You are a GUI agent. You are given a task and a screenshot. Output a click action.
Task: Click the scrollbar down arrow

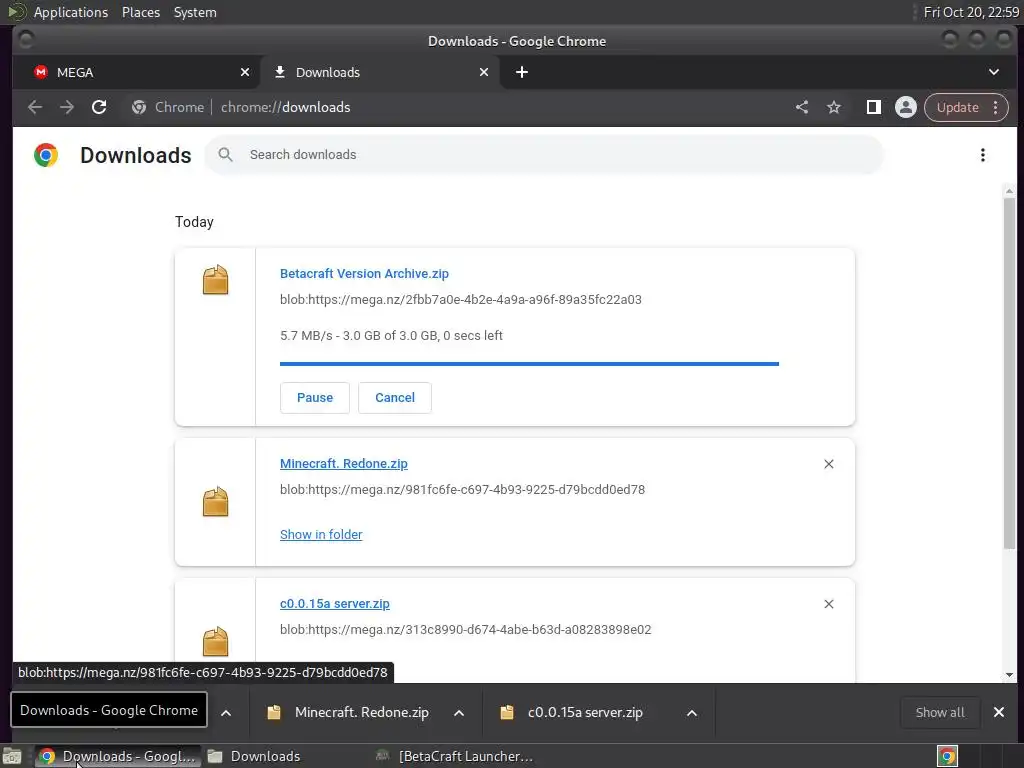point(1009,675)
